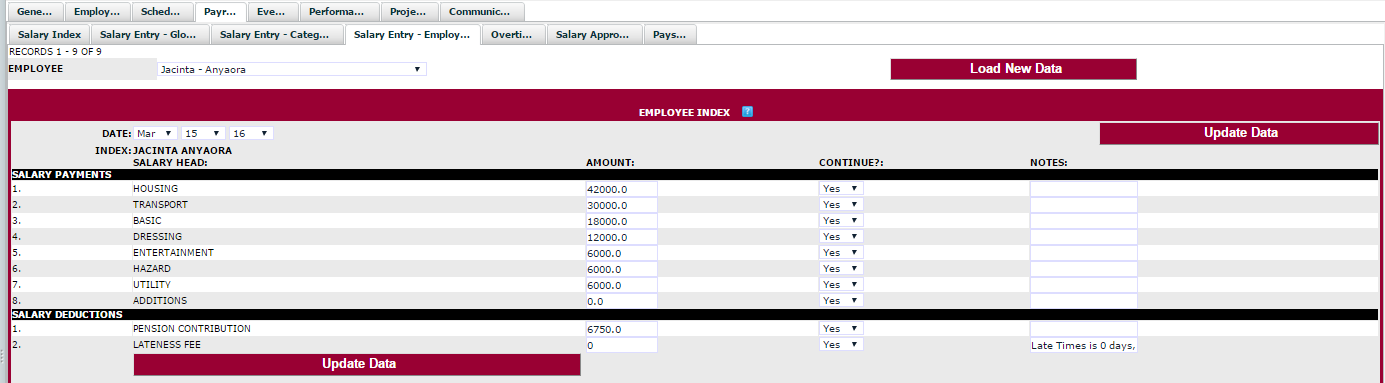1385x383 pixels.
Task: Open the Continue dropdown for Entertainment
Action: (x=841, y=253)
